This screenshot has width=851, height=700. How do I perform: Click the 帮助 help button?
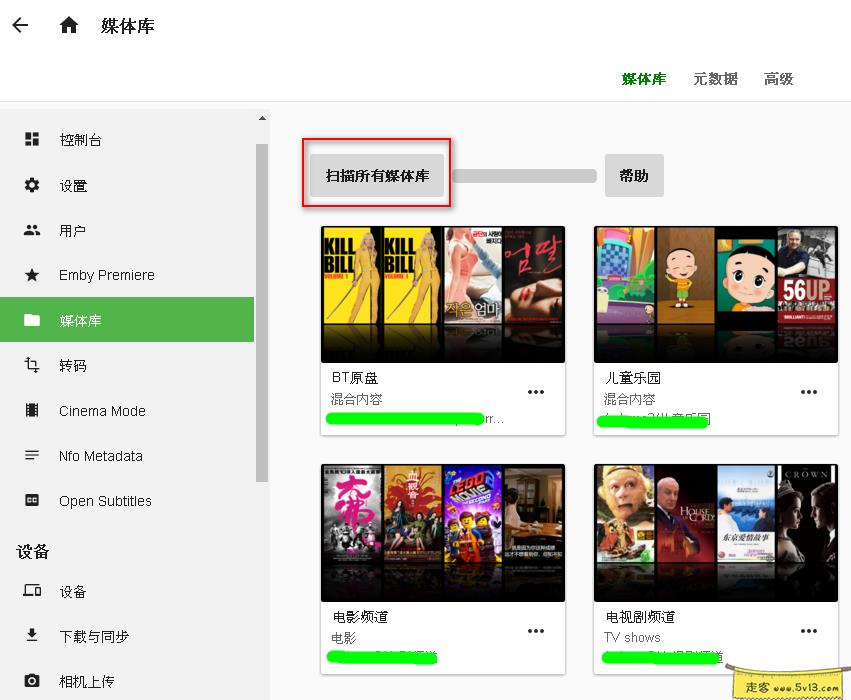click(x=634, y=174)
